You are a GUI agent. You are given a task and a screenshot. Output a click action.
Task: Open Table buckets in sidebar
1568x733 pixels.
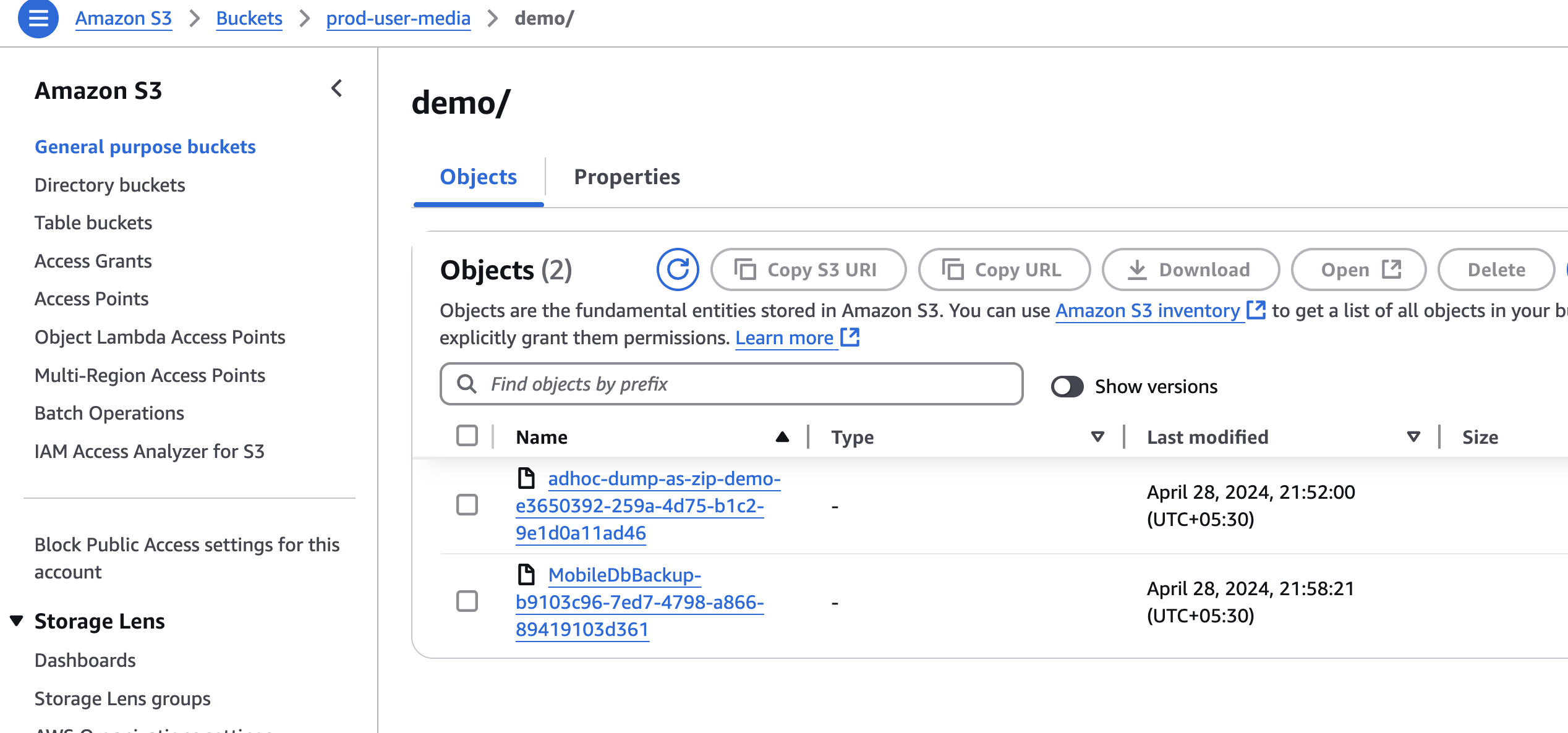(93, 222)
